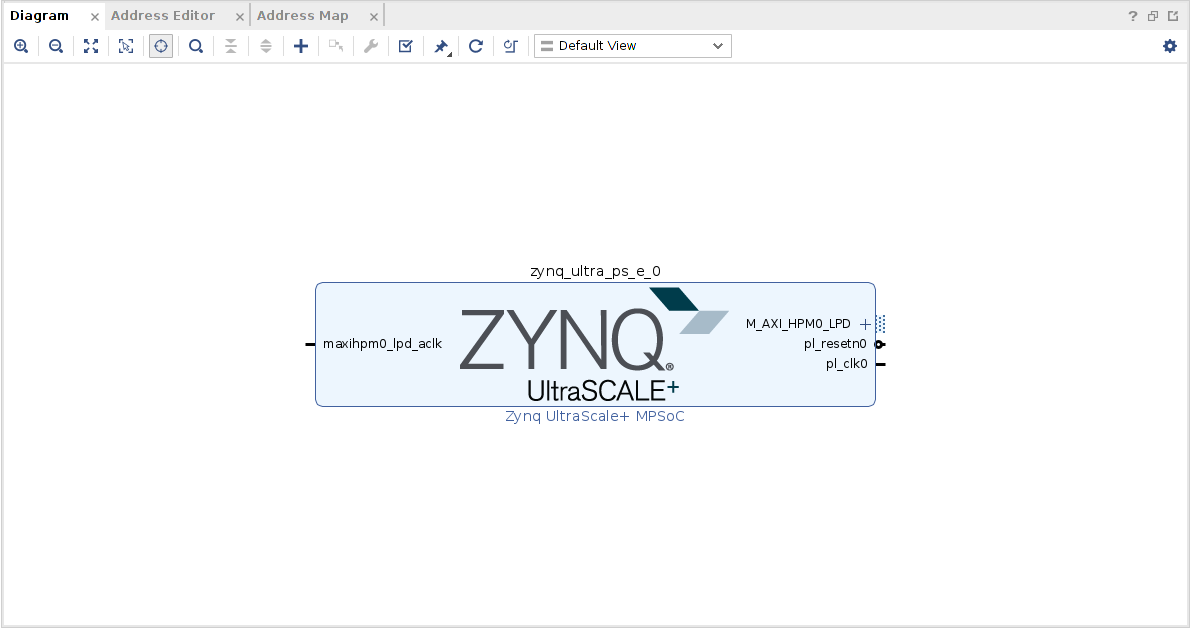Click the Zoom Out magnifier icon
Image resolution: width=1192 pixels, height=631 pixels.
click(x=56, y=46)
